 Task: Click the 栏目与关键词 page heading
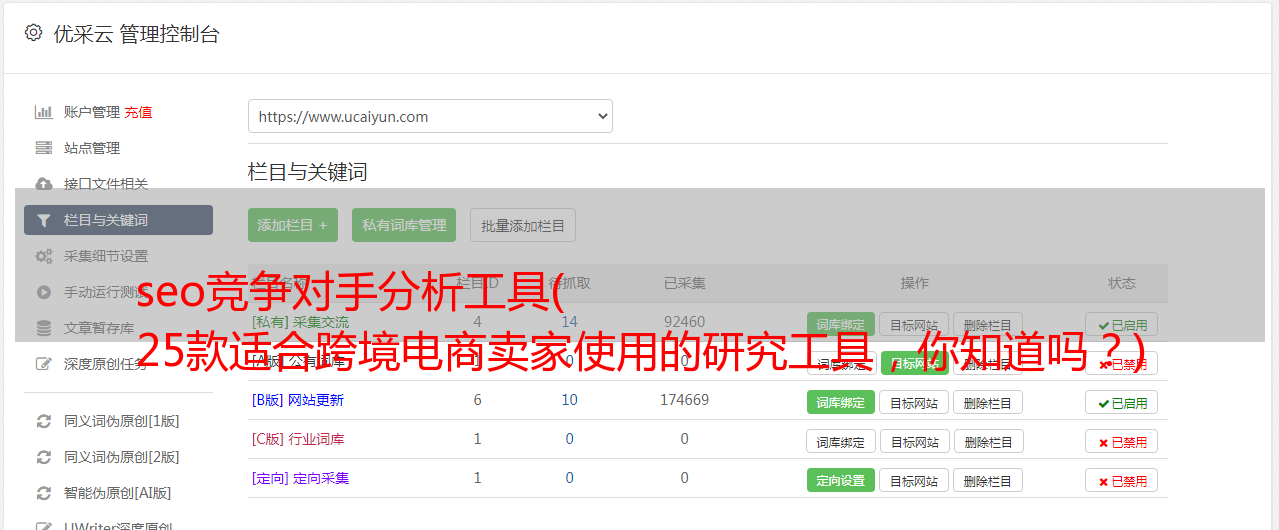click(308, 172)
